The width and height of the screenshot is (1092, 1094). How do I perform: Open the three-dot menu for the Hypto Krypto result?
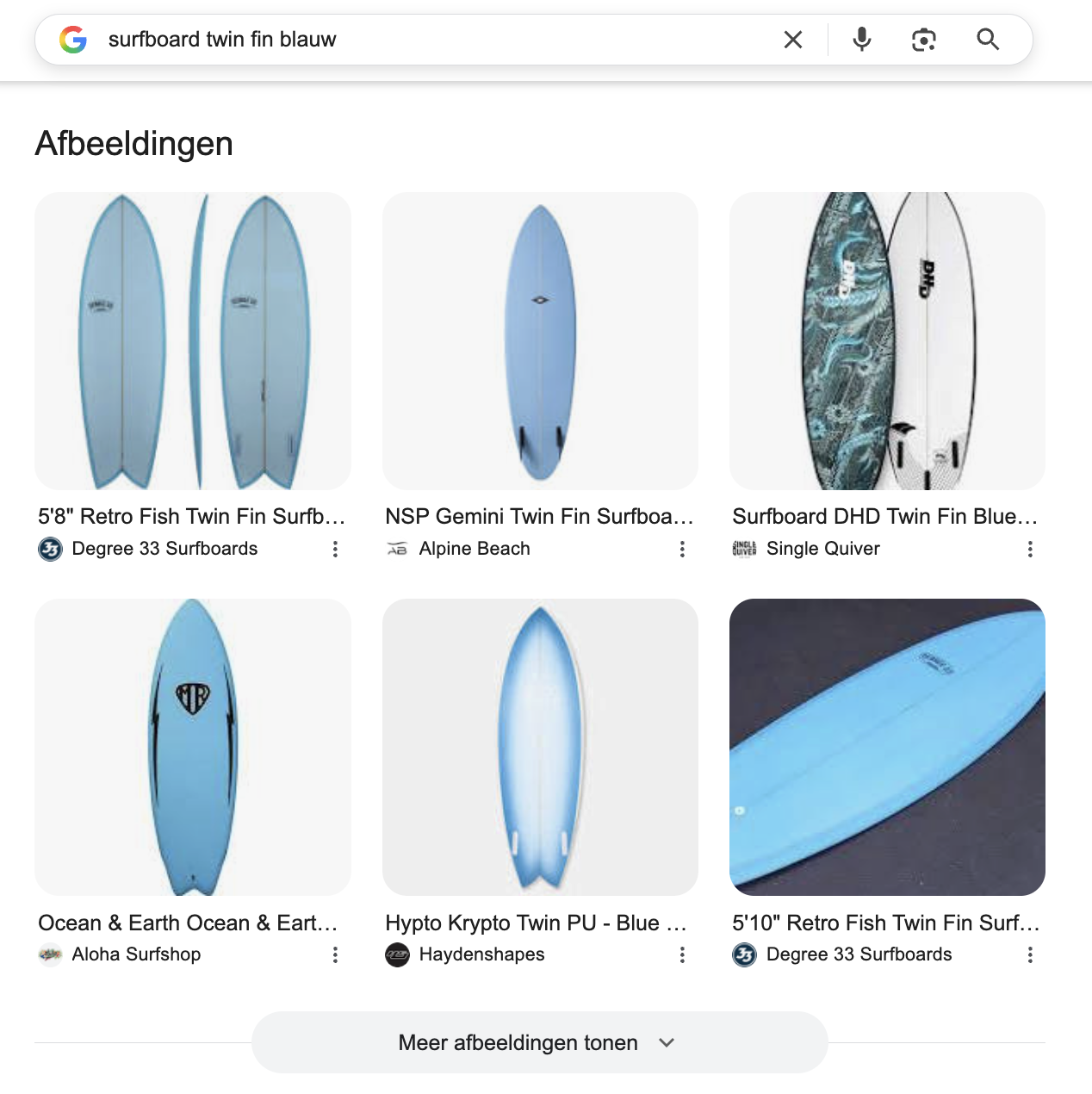tap(681, 955)
